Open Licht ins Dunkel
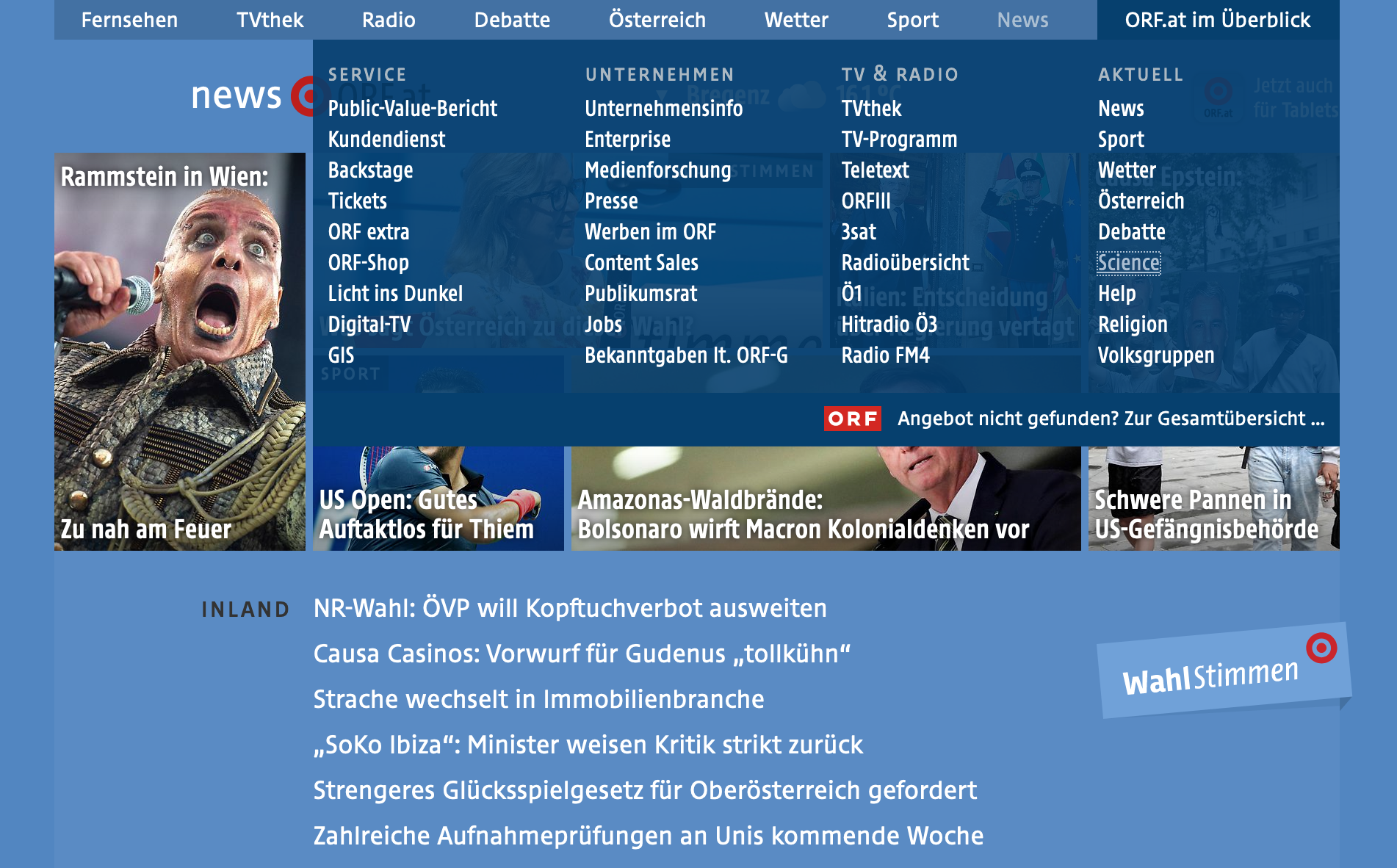 click(395, 294)
